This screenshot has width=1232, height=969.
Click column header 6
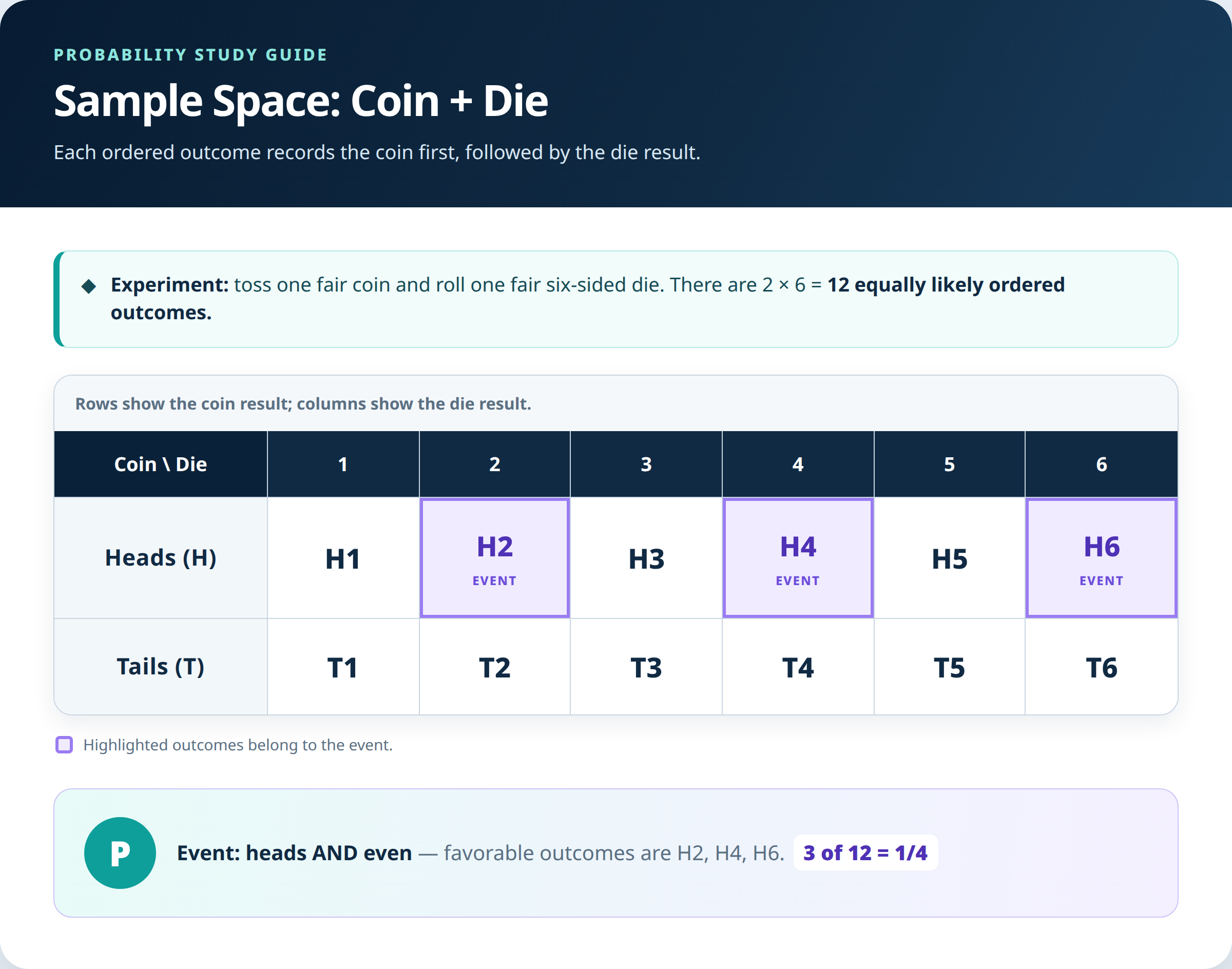(x=1102, y=464)
